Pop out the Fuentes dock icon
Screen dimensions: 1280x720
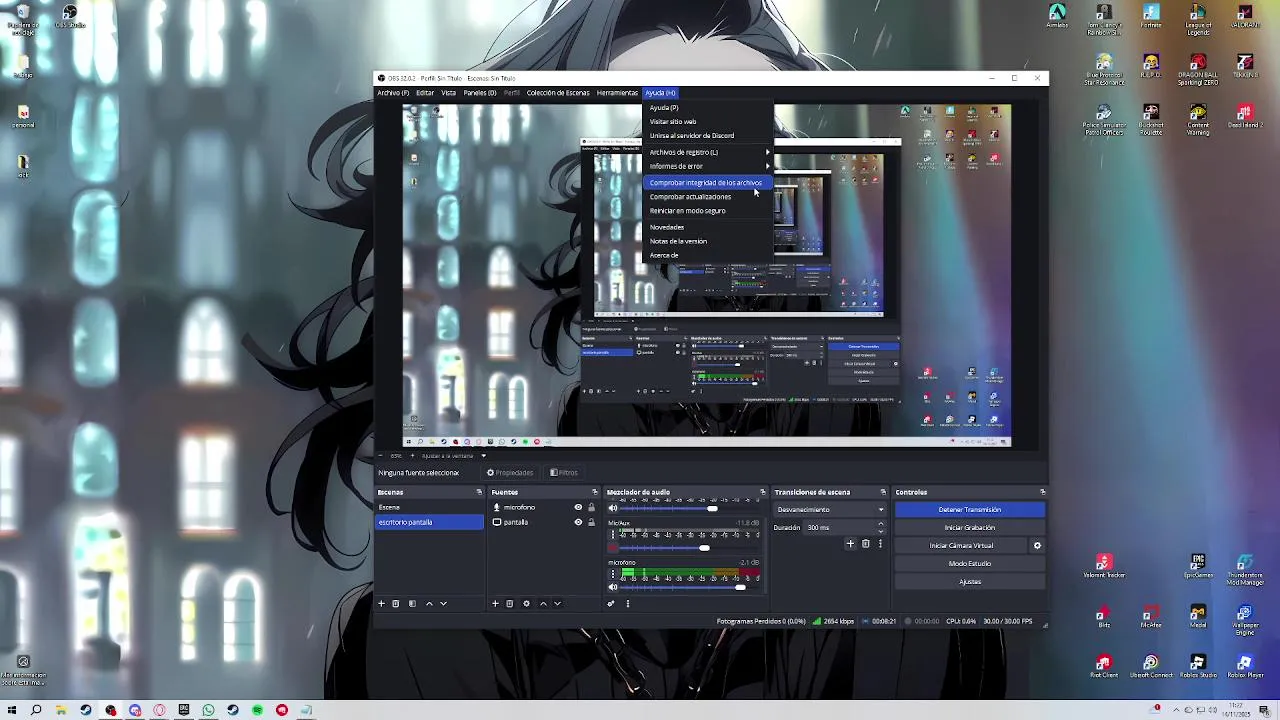coord(594,492)
